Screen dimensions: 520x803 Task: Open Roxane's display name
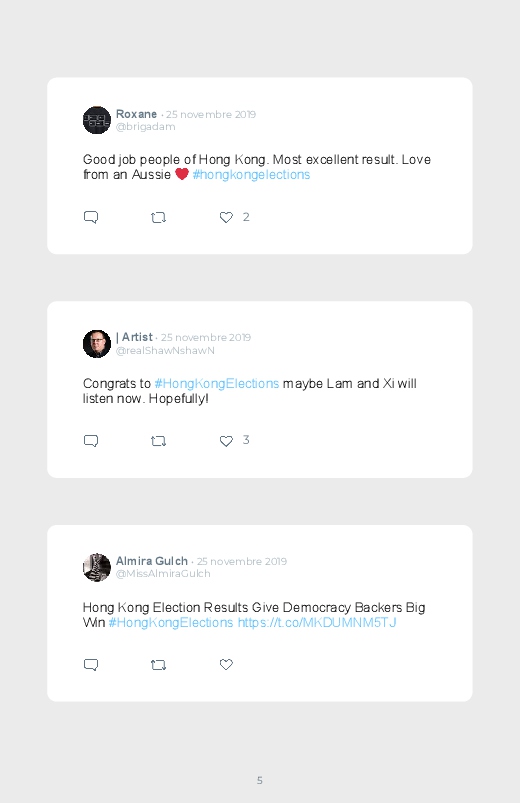(x=136, y=114)
